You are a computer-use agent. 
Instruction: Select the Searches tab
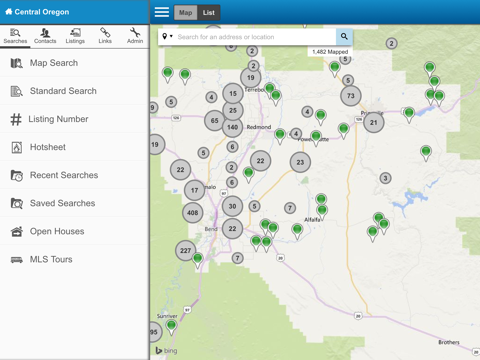tap(15, 36)
